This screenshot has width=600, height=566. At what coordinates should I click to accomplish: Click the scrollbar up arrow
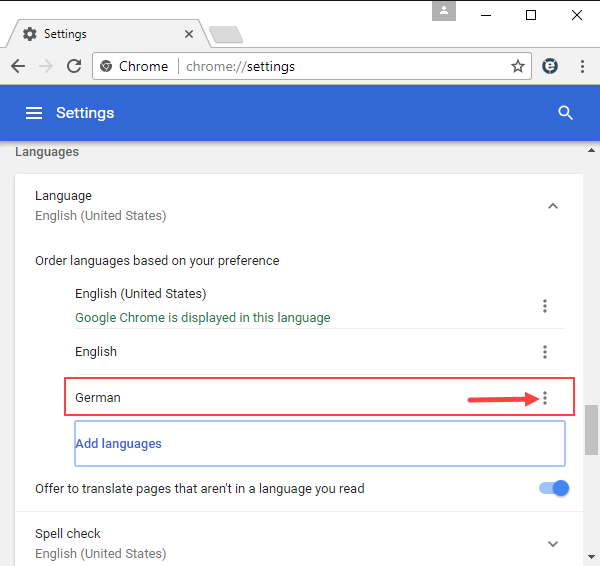pos(591,150)
